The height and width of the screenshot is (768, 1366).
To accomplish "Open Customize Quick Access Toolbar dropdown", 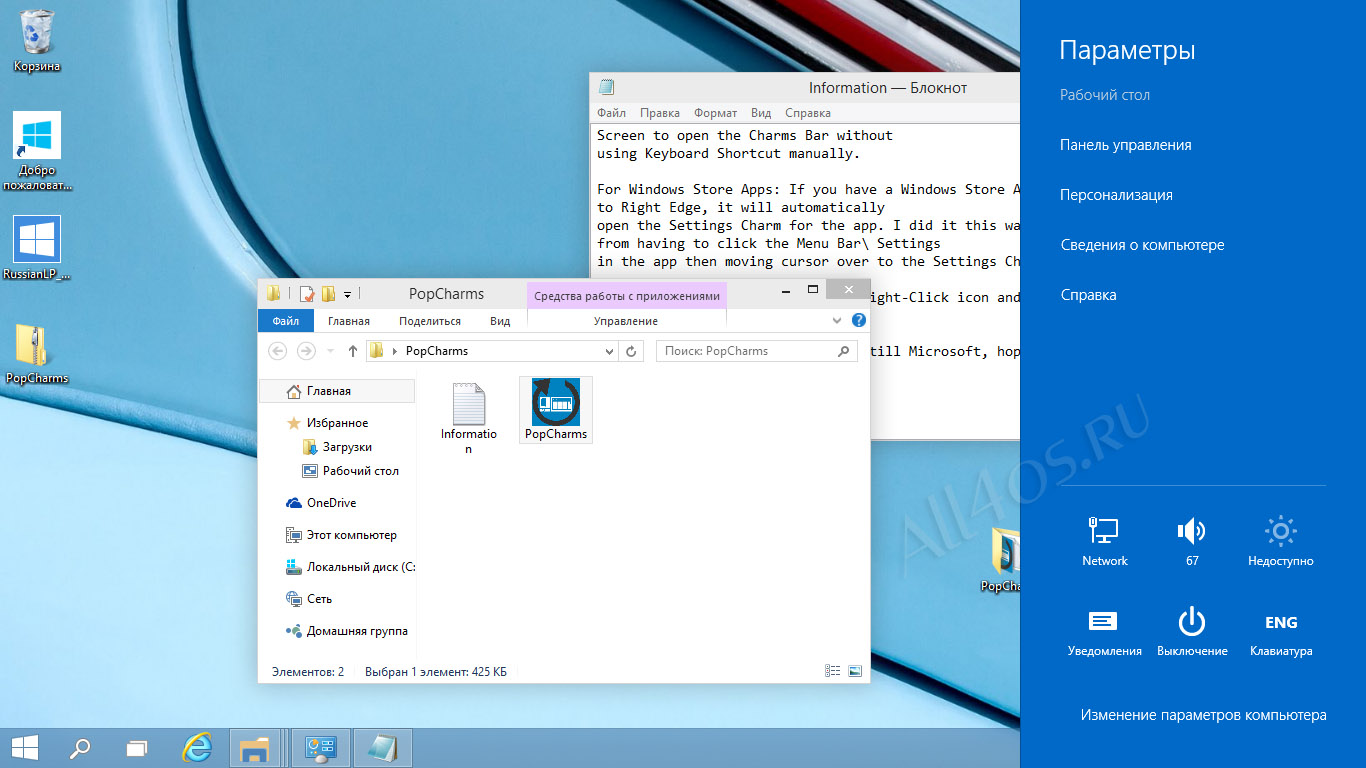I will coord(347,295).
